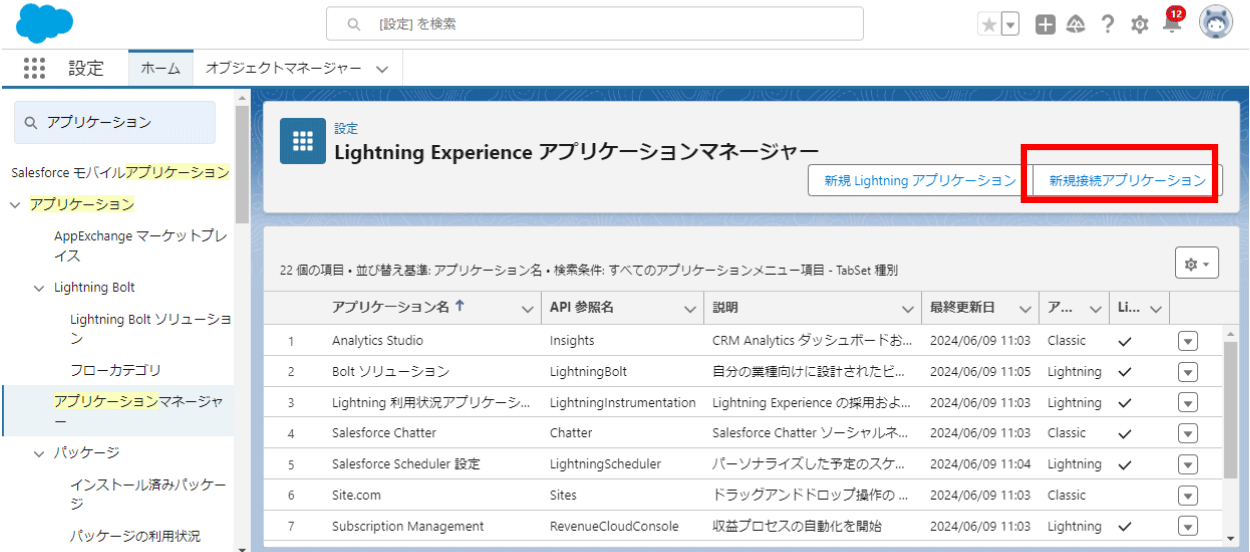Expand the パッケージ tree section
Screen dimensions: 1250x552
[39, 453]
